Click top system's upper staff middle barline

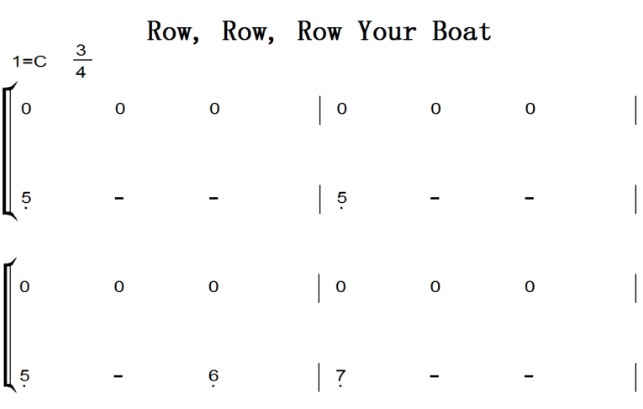(x=320, y=110)
